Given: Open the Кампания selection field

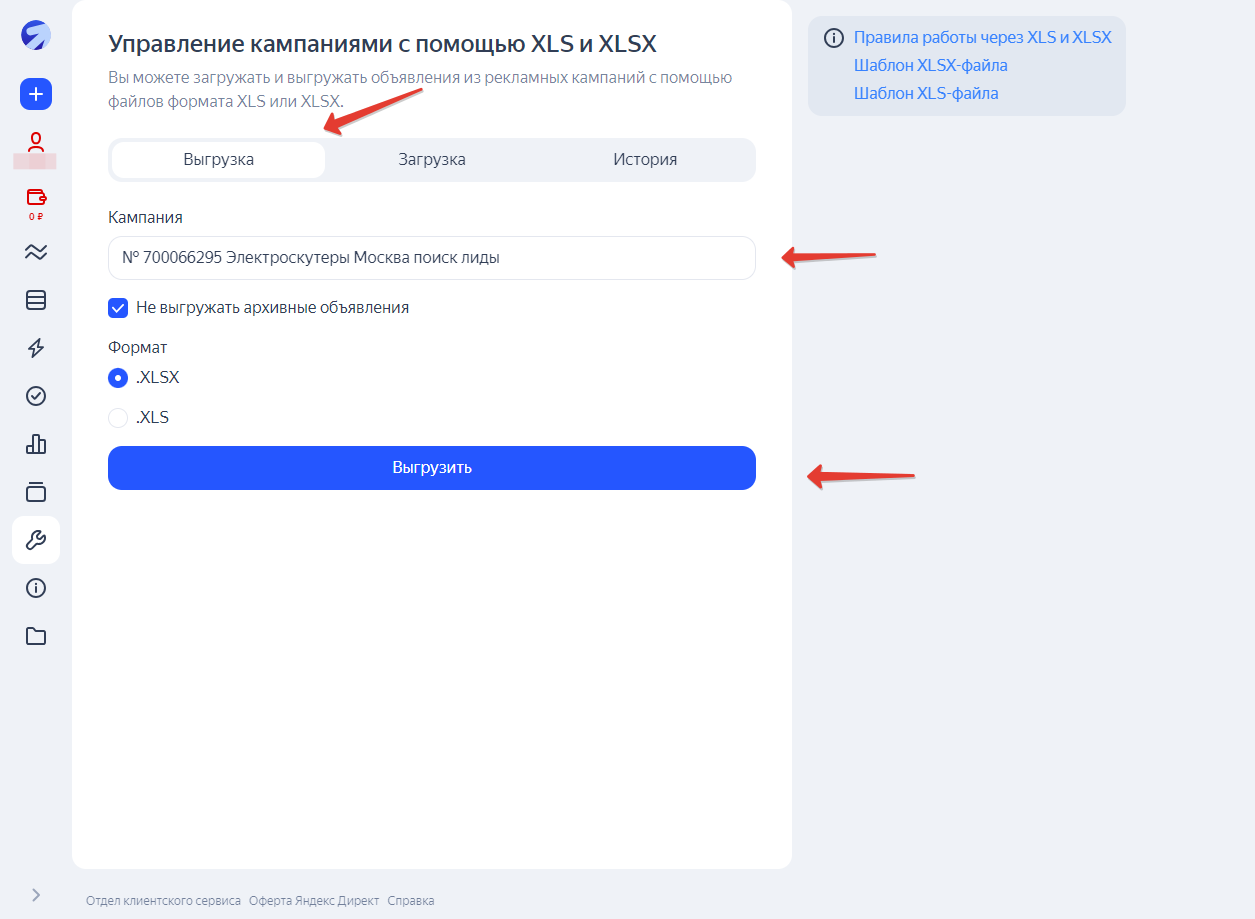Looking at the screenshot, I should (x=432, y=258).
